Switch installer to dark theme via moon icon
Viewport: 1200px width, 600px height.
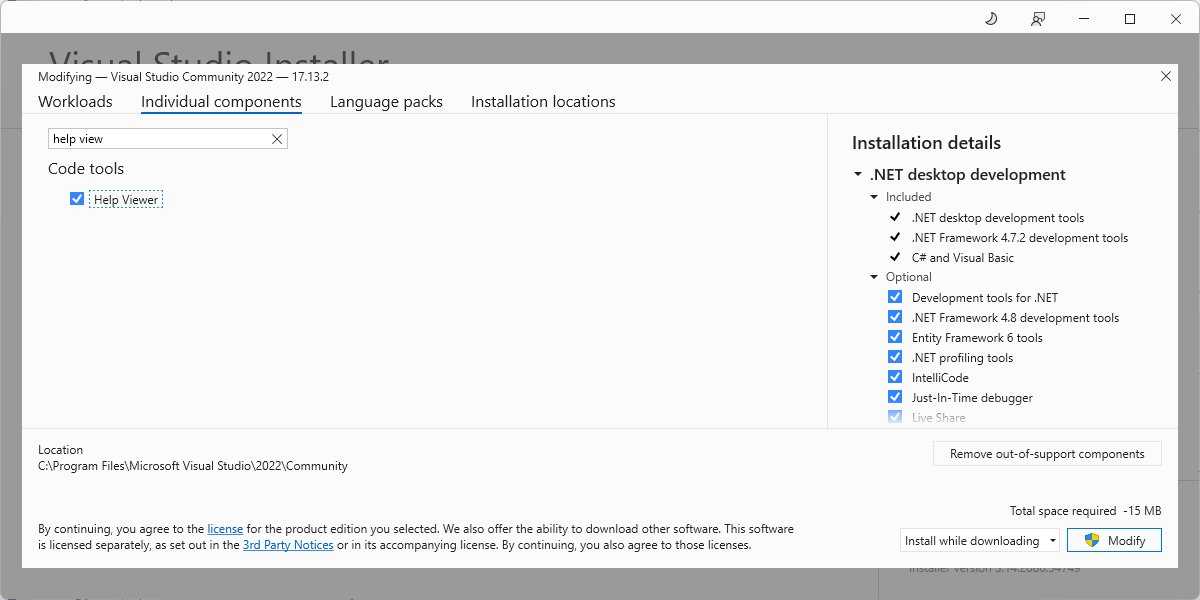pyautogui.click(x=990, y=18)
